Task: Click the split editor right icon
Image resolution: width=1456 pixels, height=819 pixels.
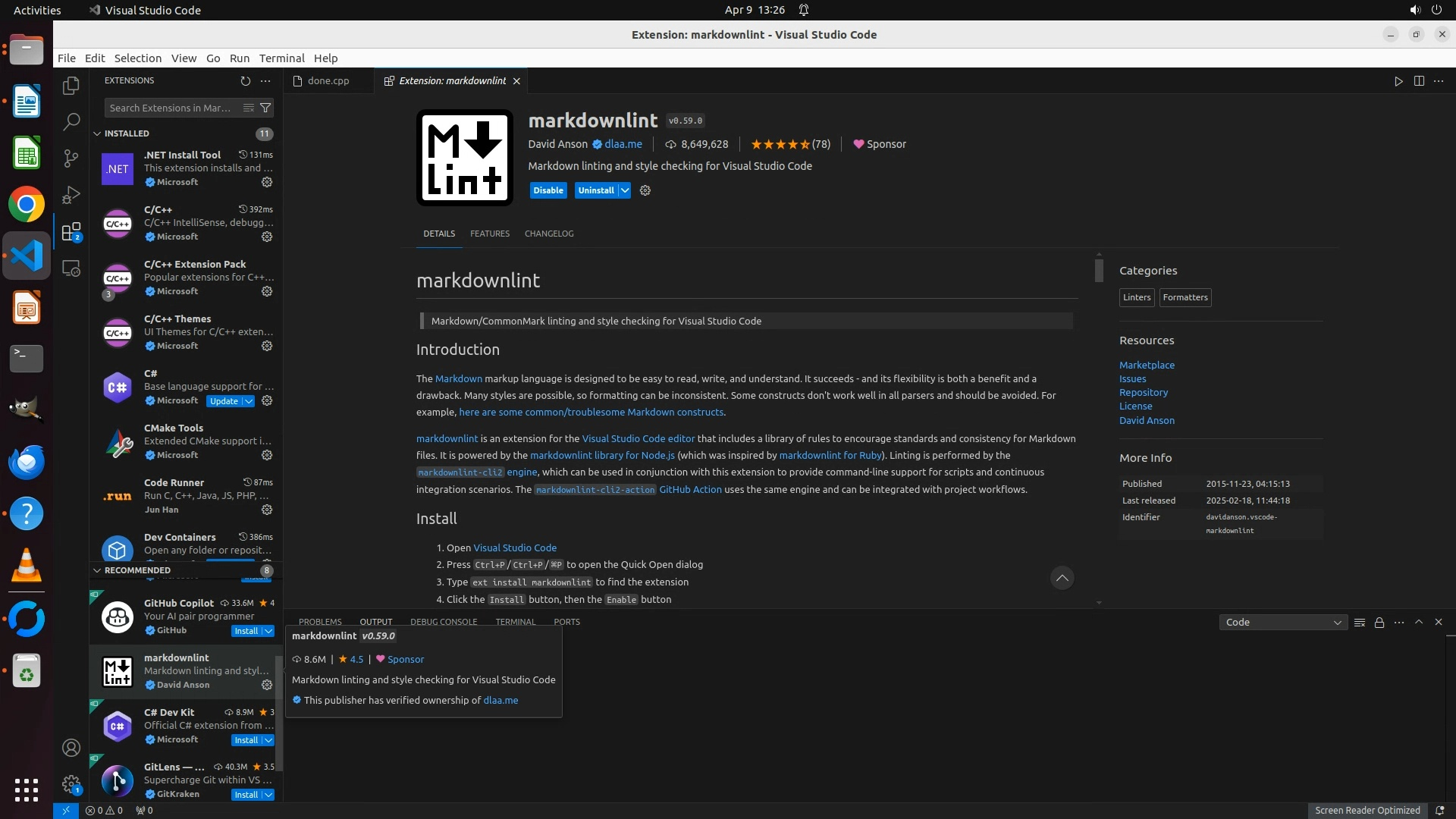Action: coord(1419,81)
